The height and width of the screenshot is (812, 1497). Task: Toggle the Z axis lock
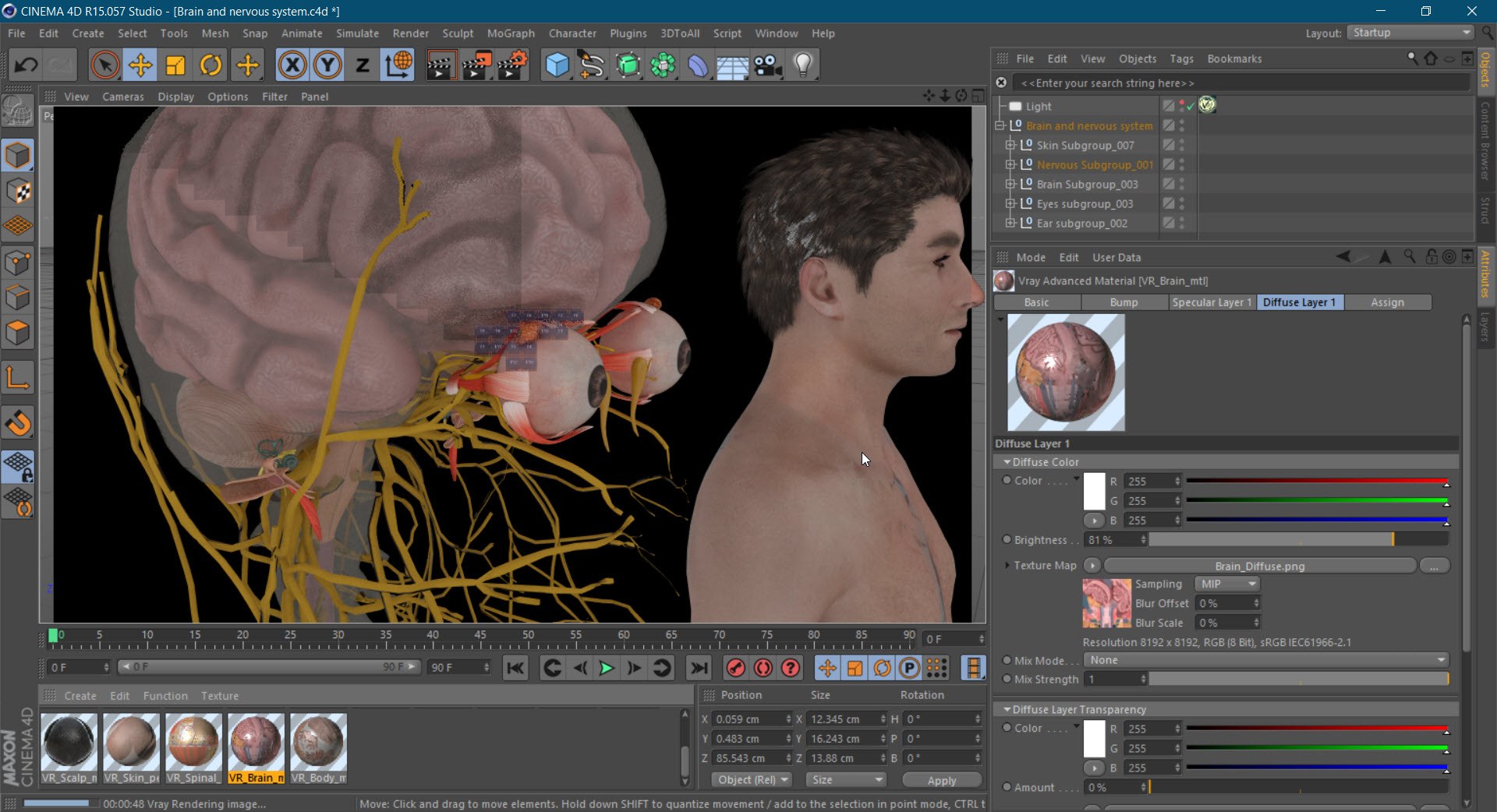click(363, 65)
